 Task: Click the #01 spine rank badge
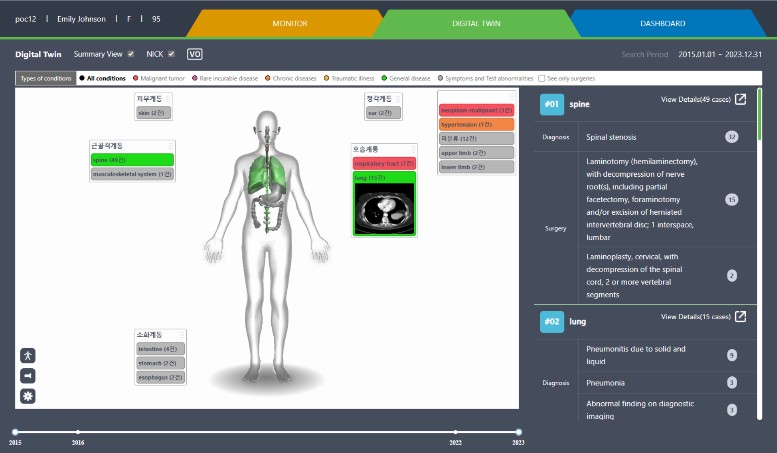[x=552, y=104]
